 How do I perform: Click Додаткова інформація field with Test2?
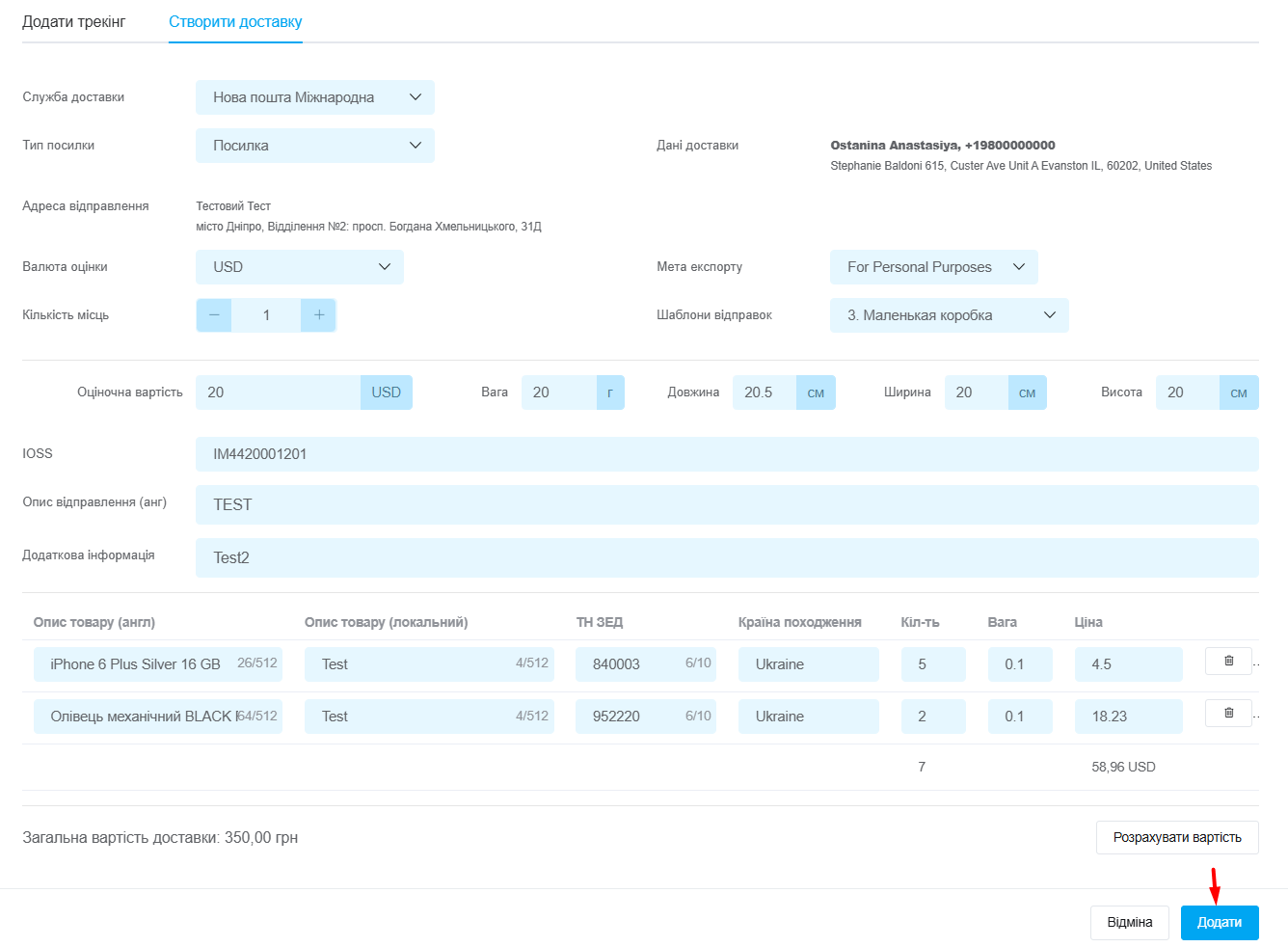click(727, 557)
